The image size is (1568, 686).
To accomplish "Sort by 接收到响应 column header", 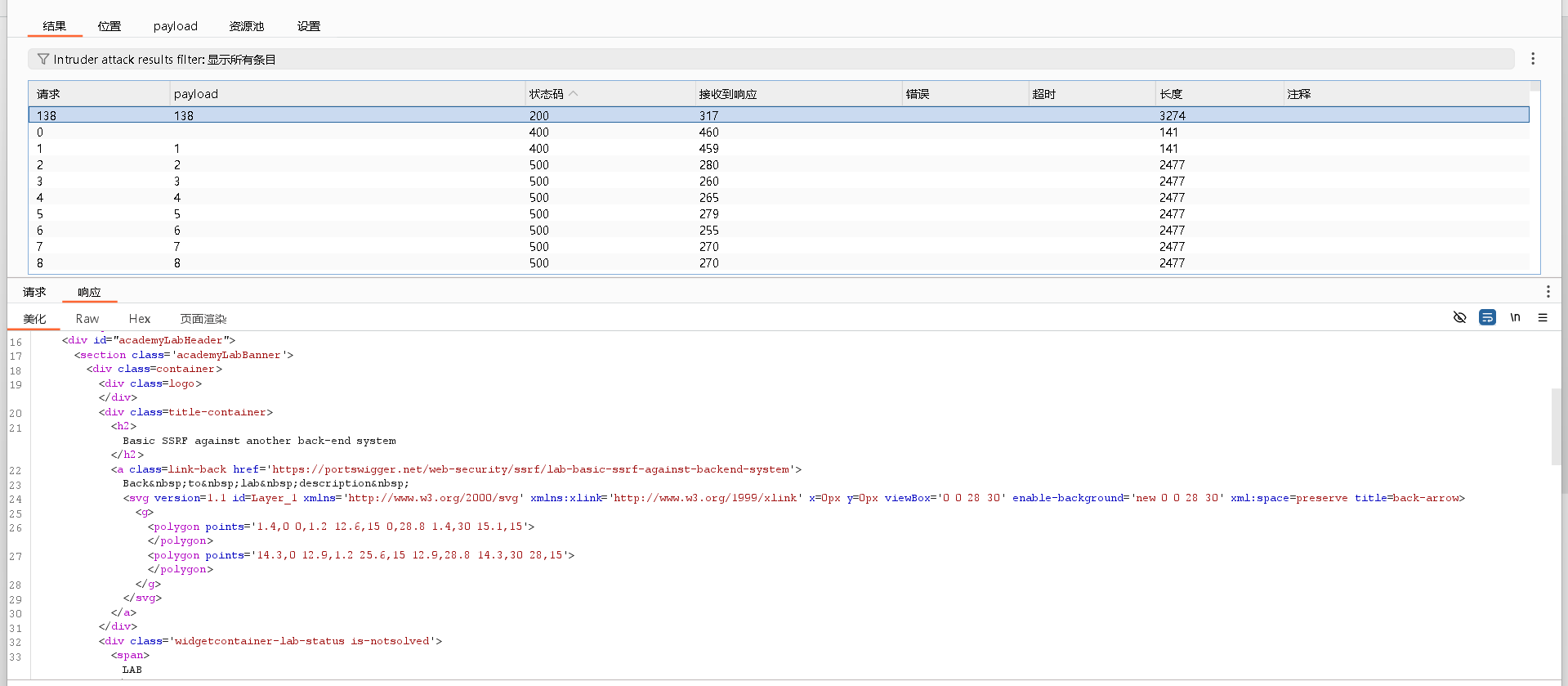I will [798, 94].
